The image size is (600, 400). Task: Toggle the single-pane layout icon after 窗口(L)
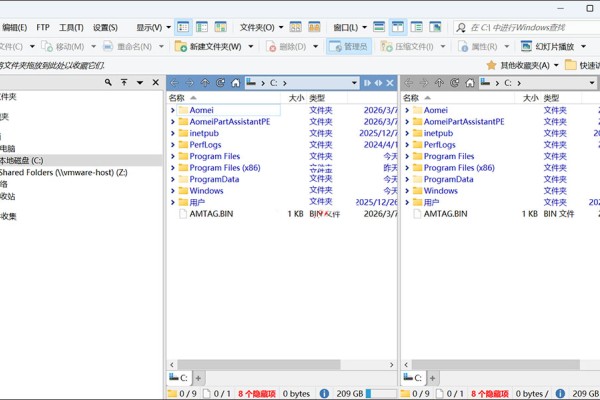point(379,27)
